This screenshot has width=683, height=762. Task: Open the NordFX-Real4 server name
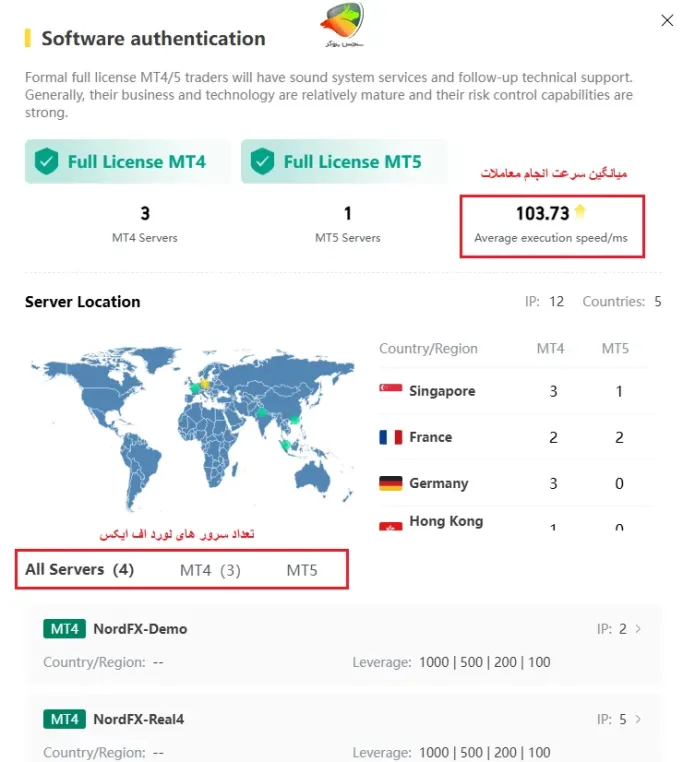139,719
